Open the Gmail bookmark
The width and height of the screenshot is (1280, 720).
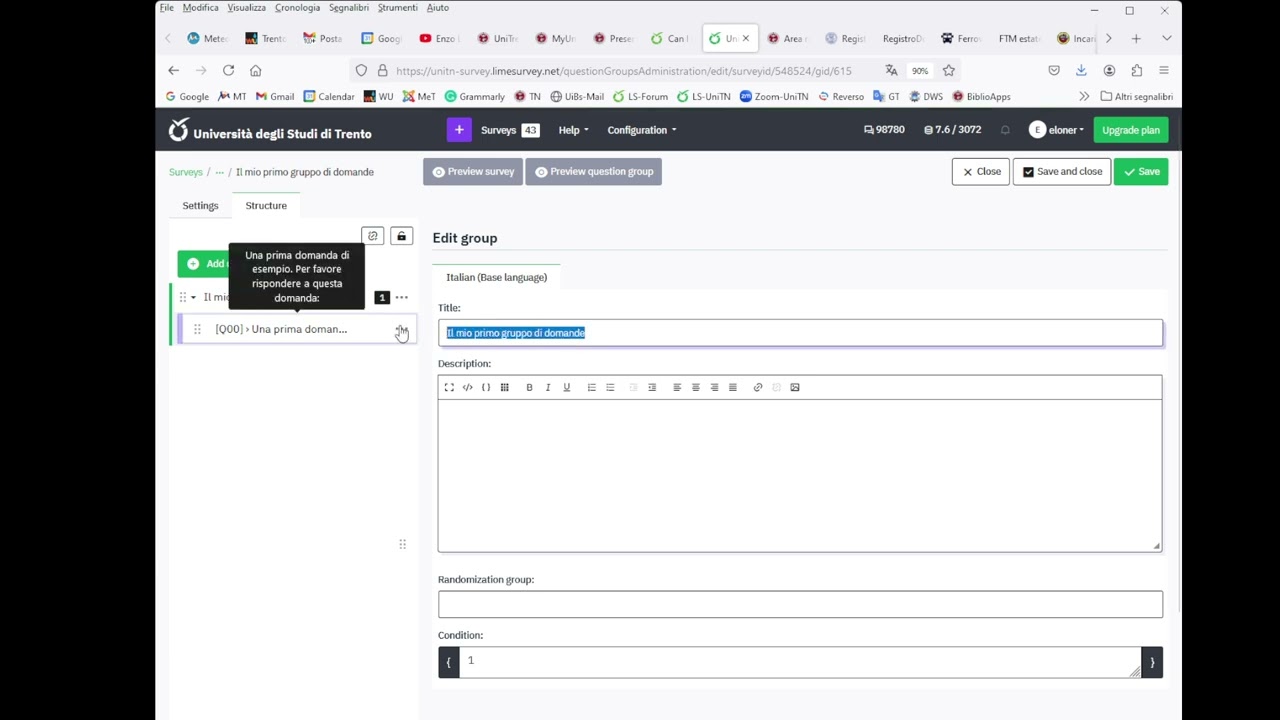coord(275,97)
